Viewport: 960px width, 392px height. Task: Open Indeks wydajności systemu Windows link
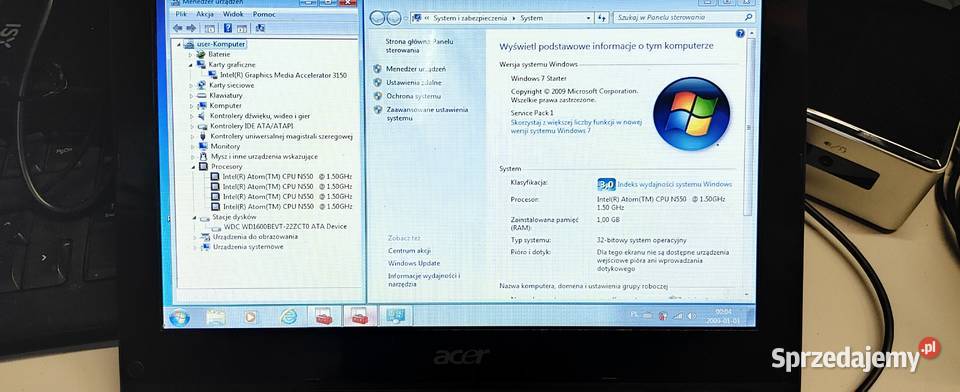click(x=674, y=184)
